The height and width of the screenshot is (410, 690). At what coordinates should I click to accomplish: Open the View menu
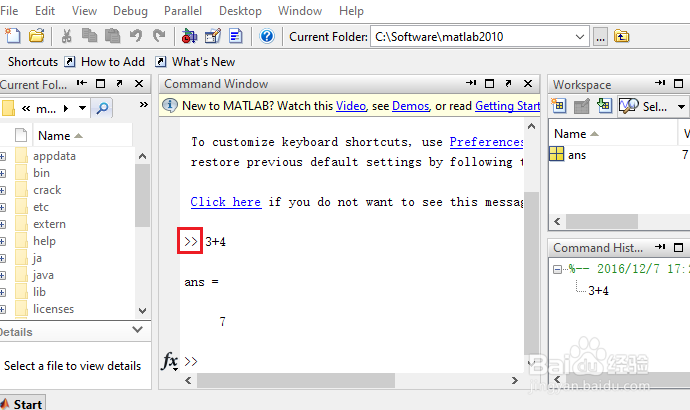pyautogui.click(x=84, y=11)
